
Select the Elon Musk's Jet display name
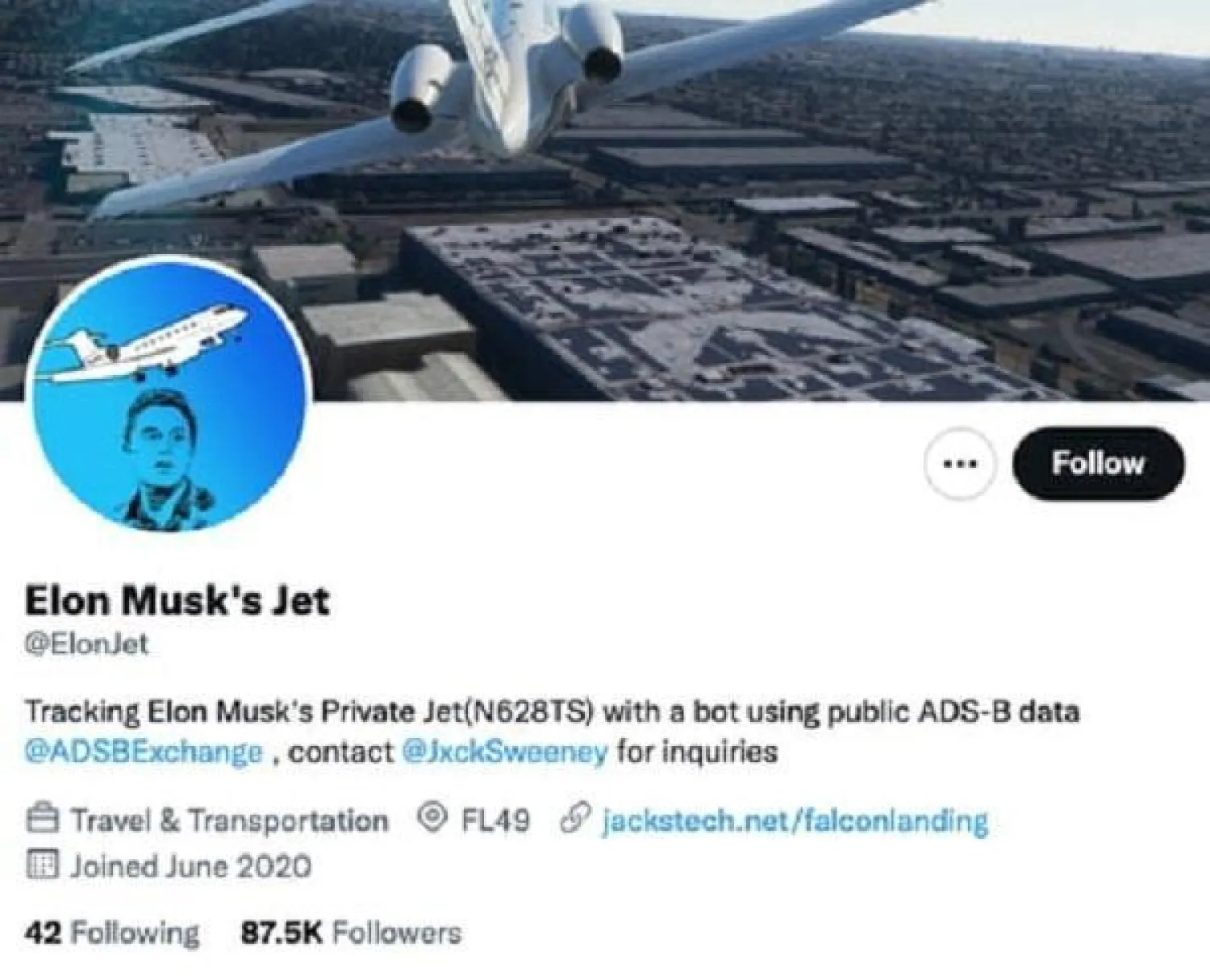click(x=181, y=599)
